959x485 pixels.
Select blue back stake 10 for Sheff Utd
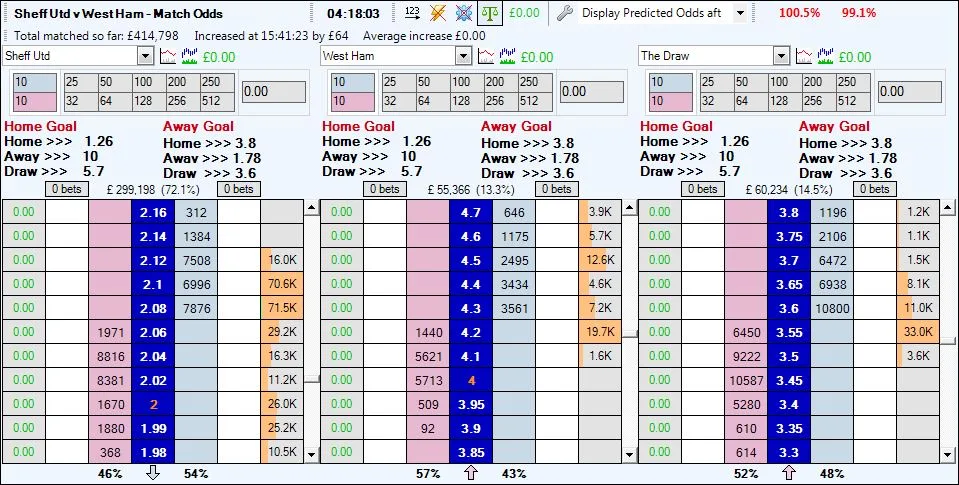point(34,83)
